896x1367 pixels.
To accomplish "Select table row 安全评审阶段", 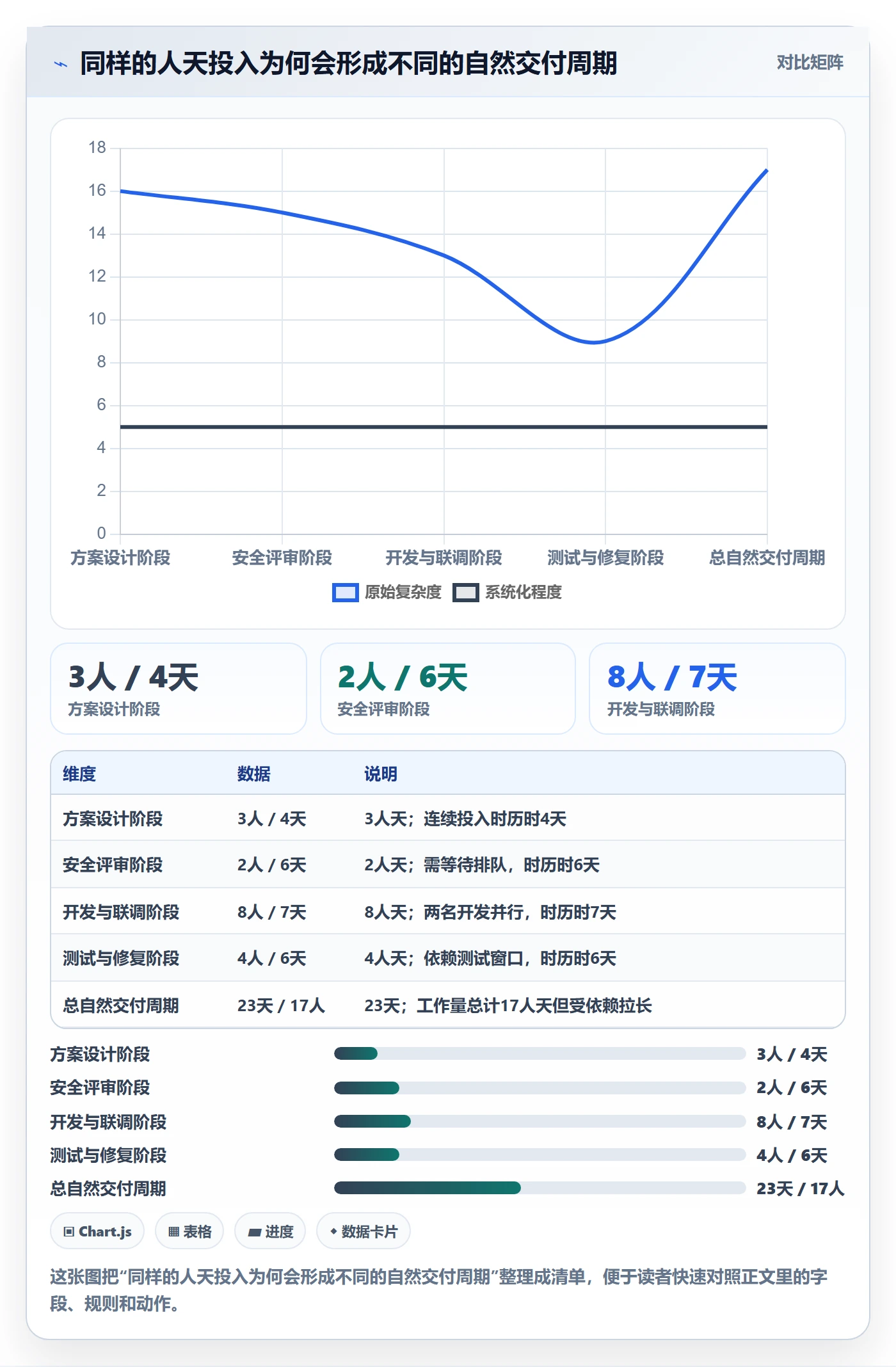I will [x=448, y=864].
